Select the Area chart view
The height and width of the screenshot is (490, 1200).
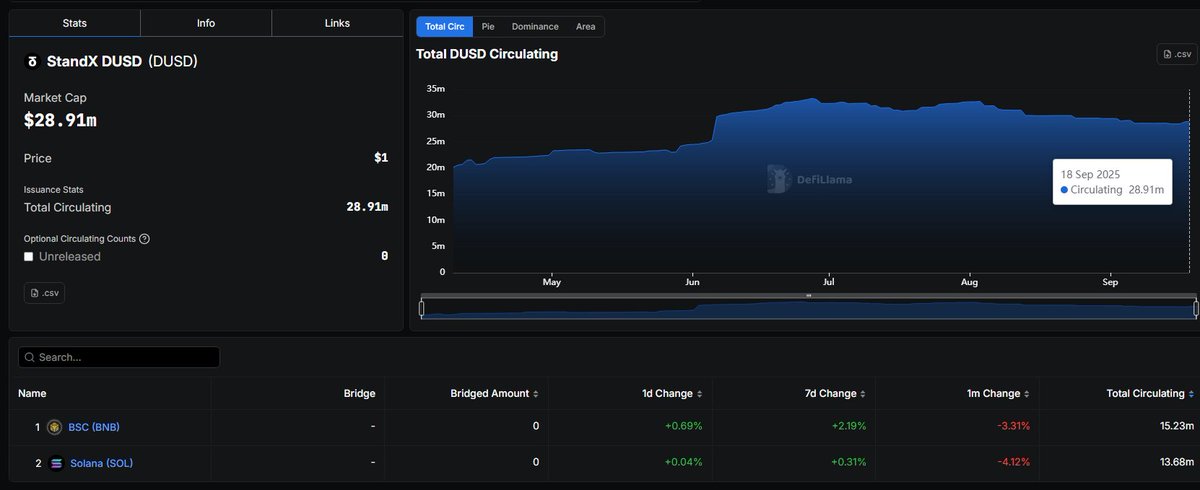pyautogui.click(x=586, y=27)
